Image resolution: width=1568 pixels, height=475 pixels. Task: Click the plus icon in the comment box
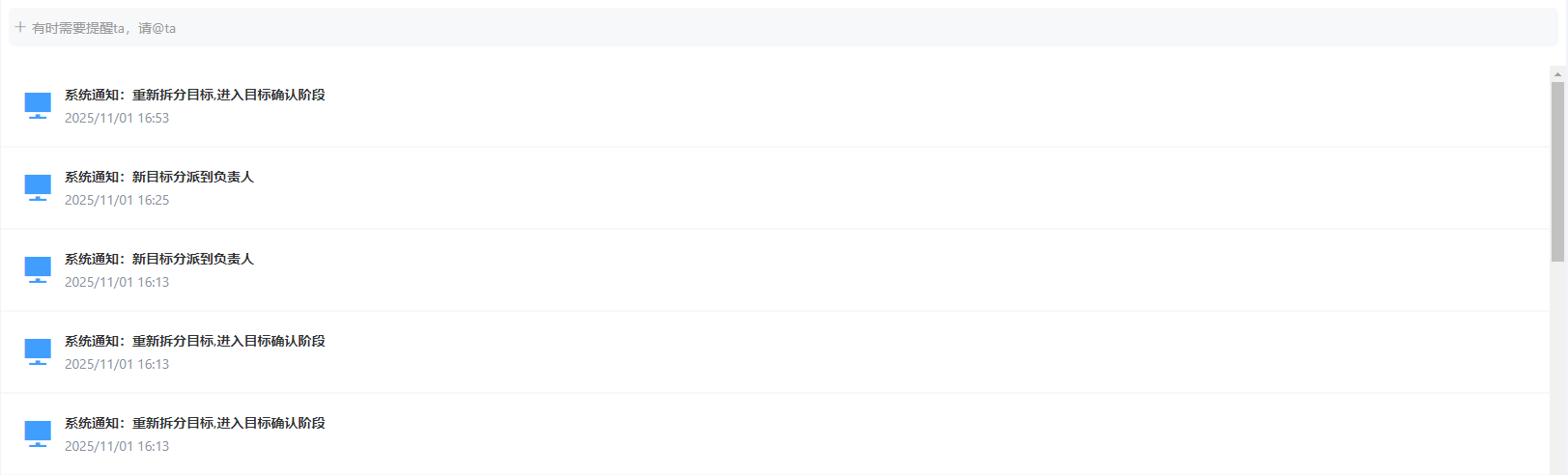pyautogui.click(x=20, y=27)
